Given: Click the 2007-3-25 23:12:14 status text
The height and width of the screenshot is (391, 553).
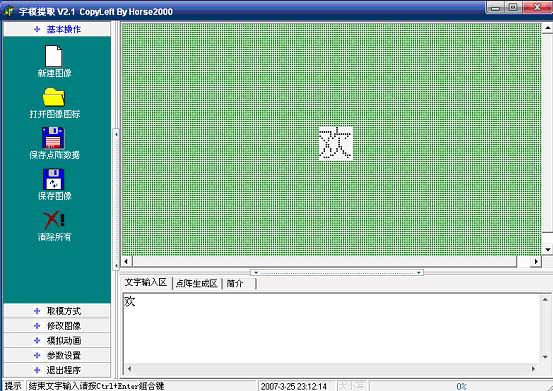Looking at the screenshot, I should tap(294, 386).
